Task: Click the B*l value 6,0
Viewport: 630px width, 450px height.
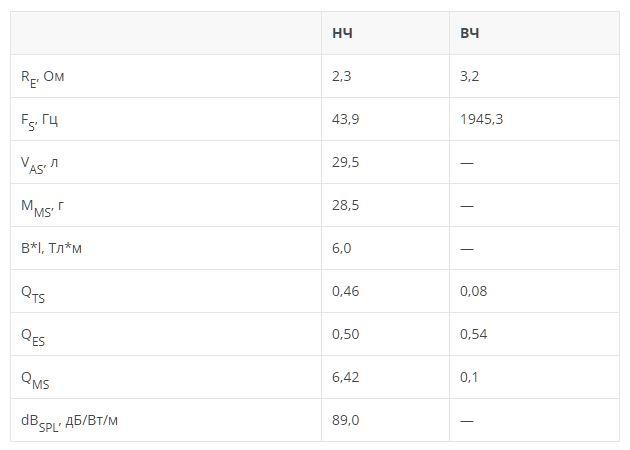Action: (x=342, y=248)
